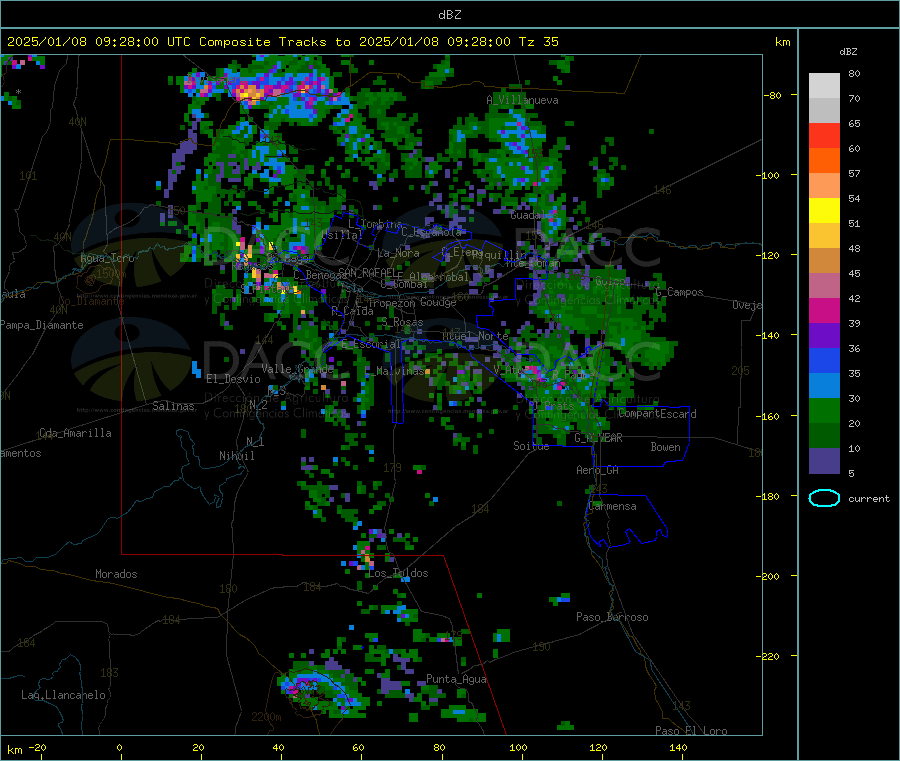Click the Punta_Agua map label
The image size is (900, 761).
(x=456, y=680)
